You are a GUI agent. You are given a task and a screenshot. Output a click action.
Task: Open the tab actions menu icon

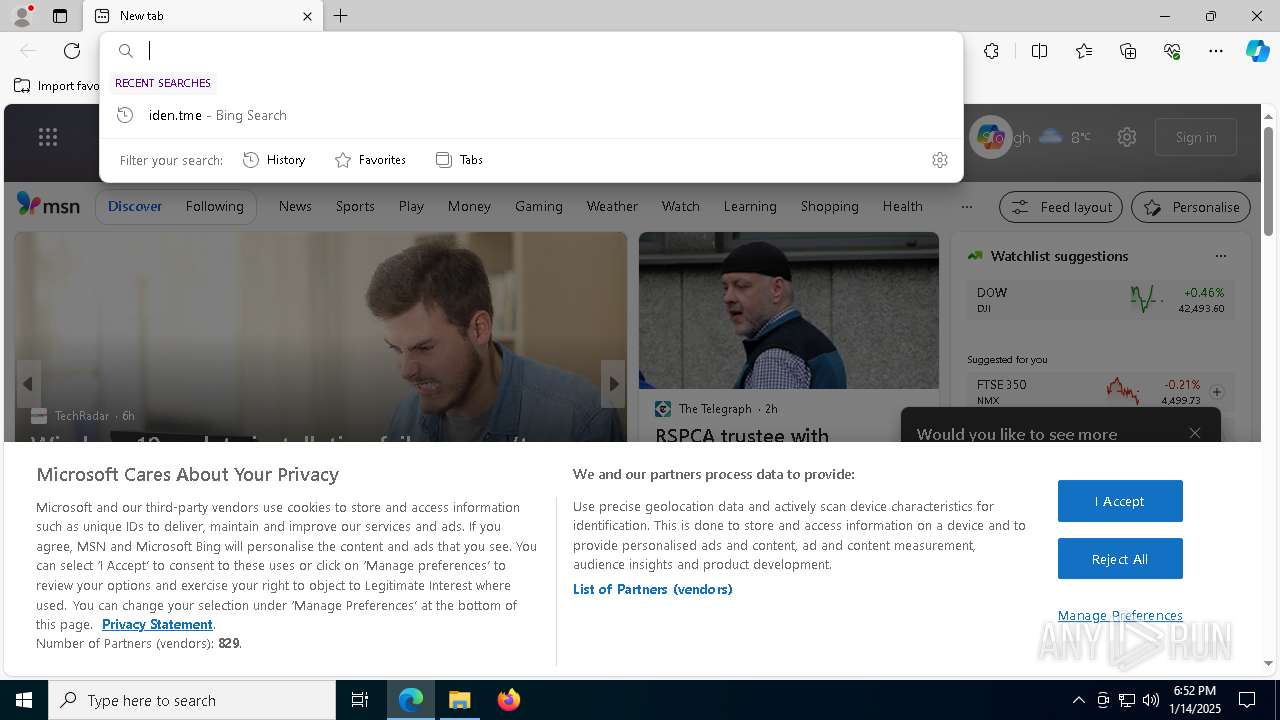(x=60, y=16)
